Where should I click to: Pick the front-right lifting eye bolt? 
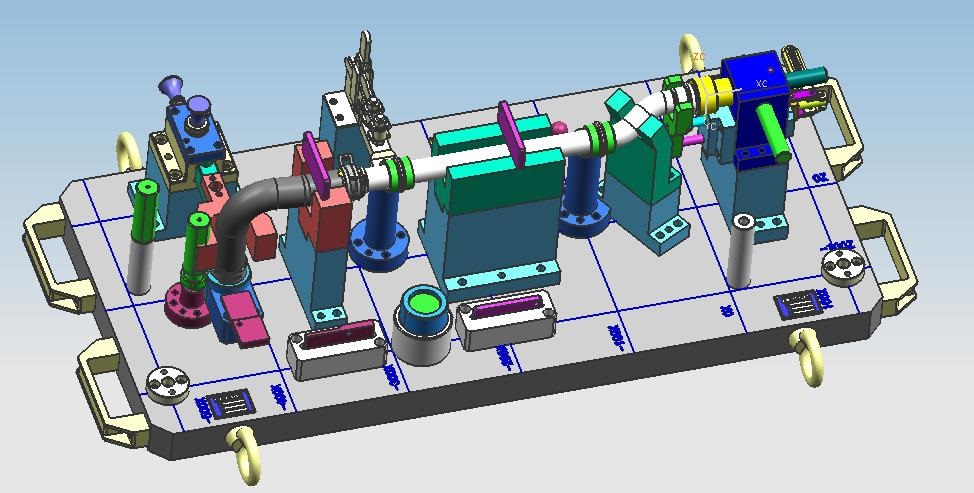point(808,358)
